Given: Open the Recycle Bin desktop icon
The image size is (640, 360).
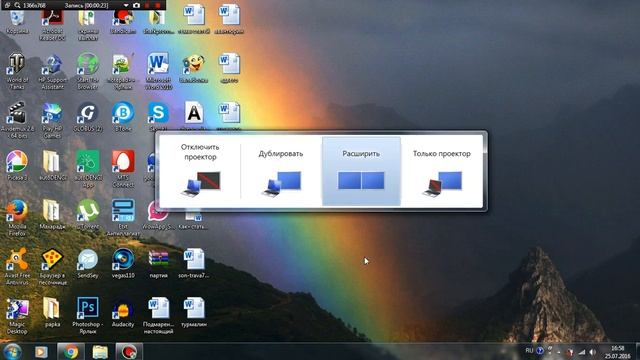Looking at the screenshot, I should 17,22.
